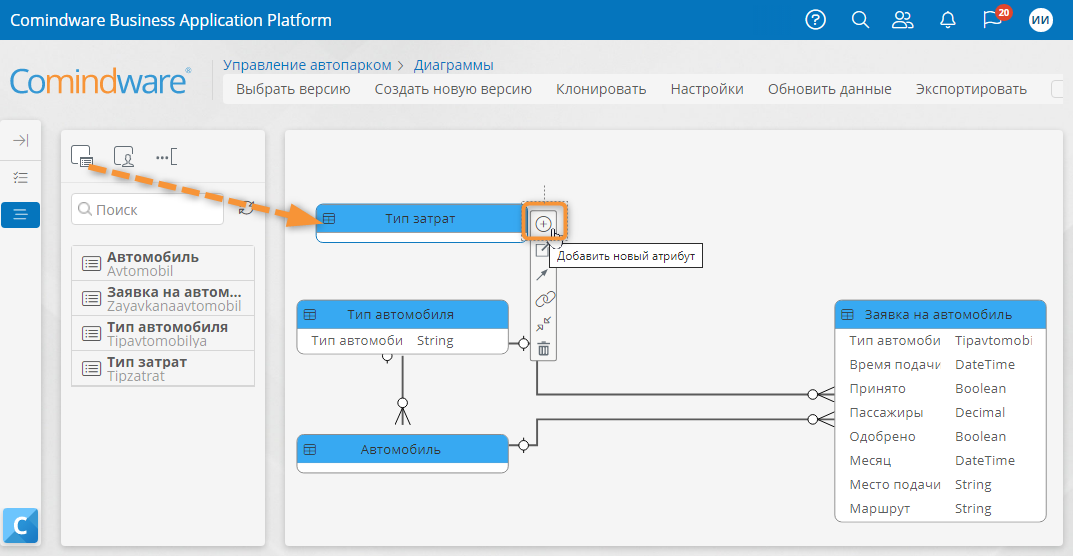The image size is (1073, 556).
Task: Select the Тип автомобиля diagram node header
Action: pos(402,315)
